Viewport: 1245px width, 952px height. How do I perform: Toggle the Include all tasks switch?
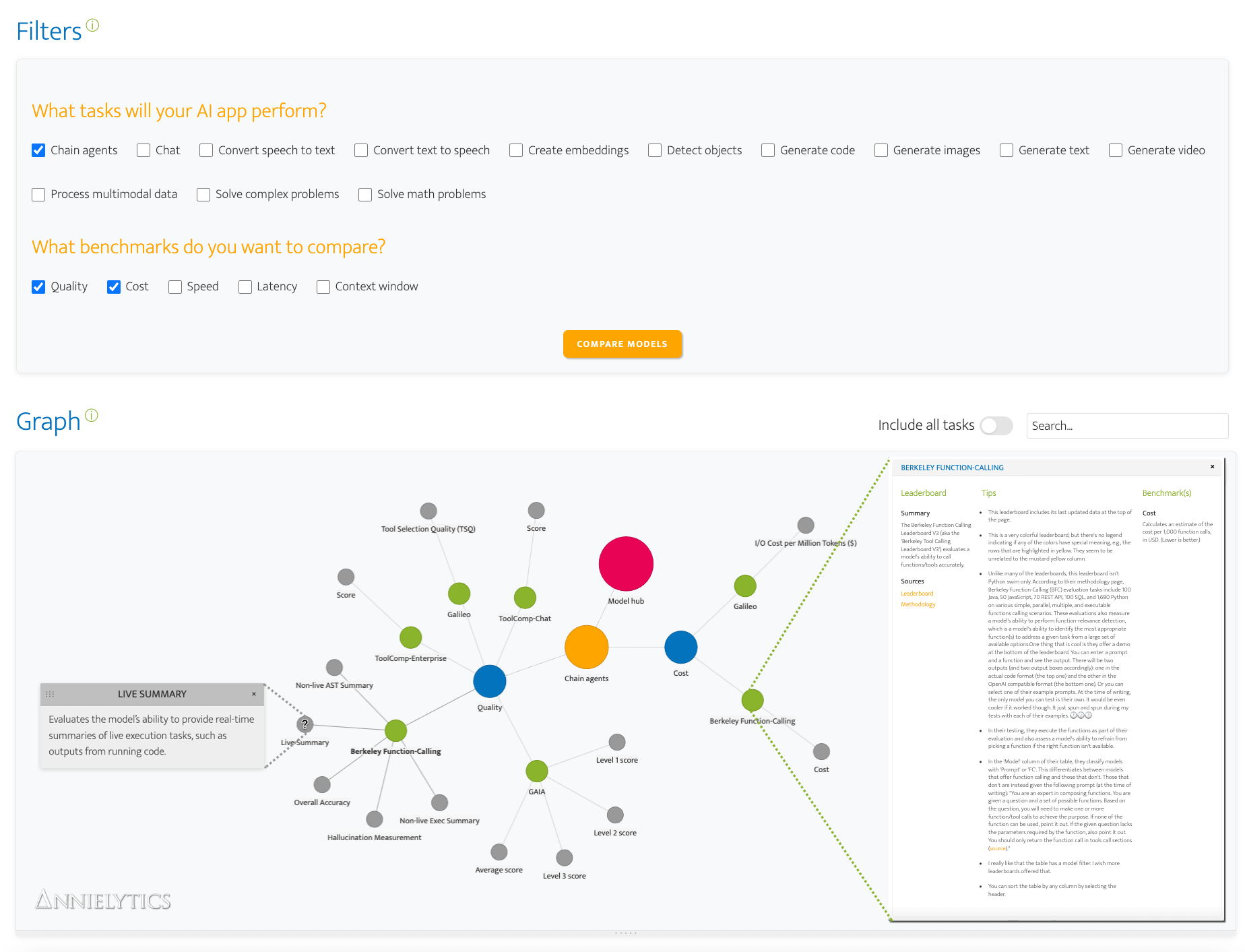(x=996, y=426)
